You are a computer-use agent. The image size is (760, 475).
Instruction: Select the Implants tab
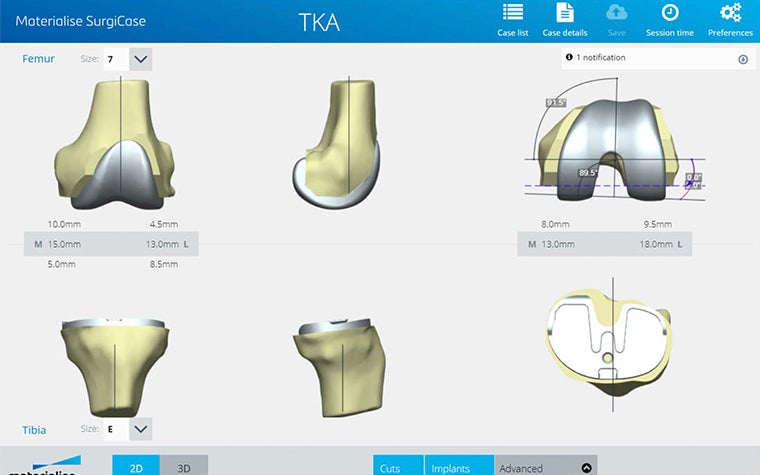(x=459, y=465)
